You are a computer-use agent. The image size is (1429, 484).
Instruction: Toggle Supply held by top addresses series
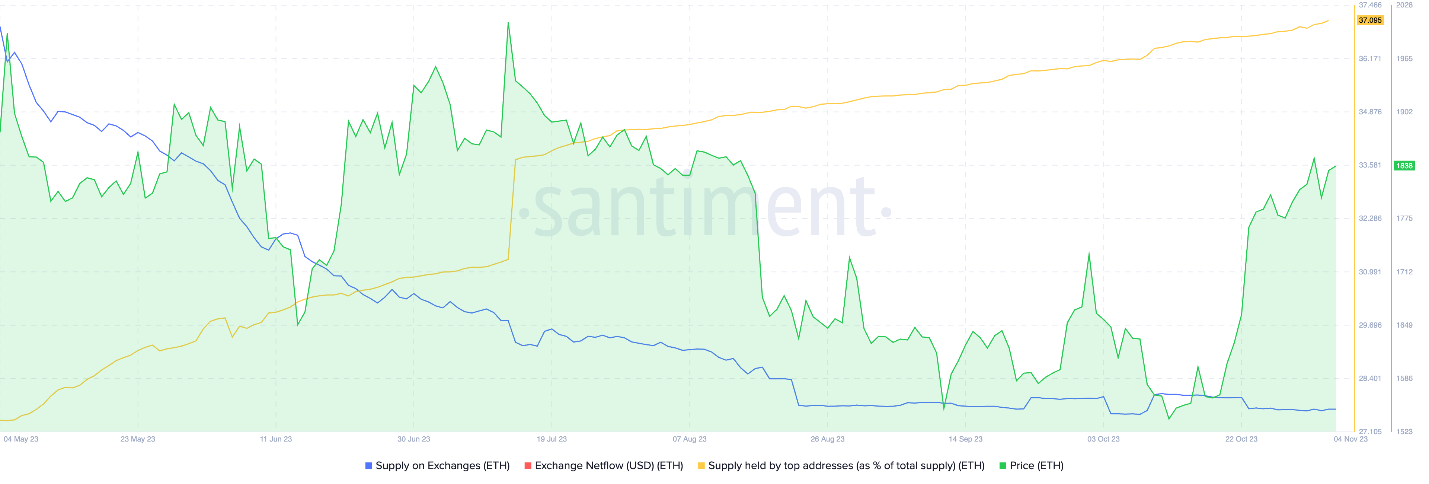point(846,465)
